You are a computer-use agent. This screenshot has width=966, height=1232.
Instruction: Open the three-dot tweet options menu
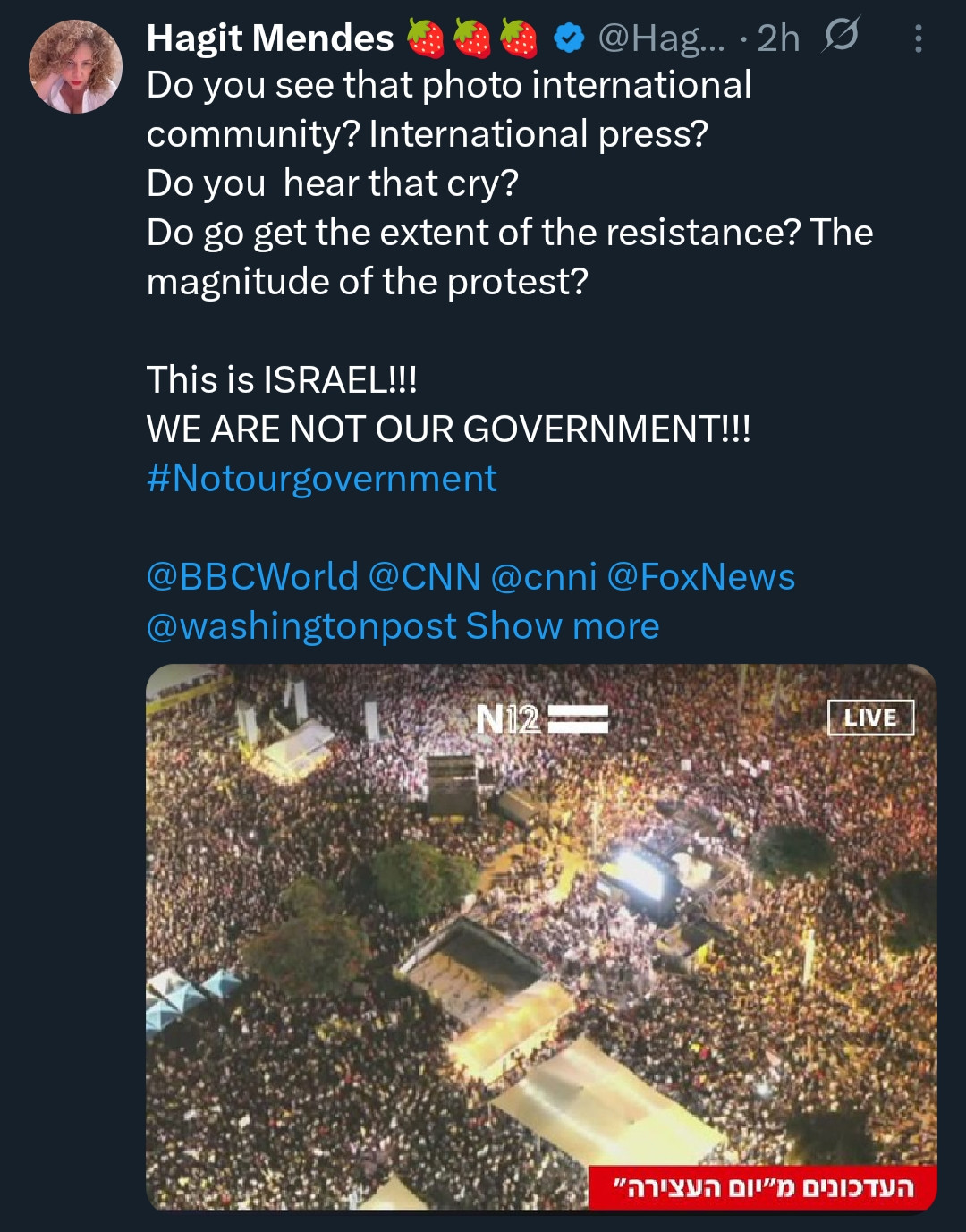pos(918,38)
